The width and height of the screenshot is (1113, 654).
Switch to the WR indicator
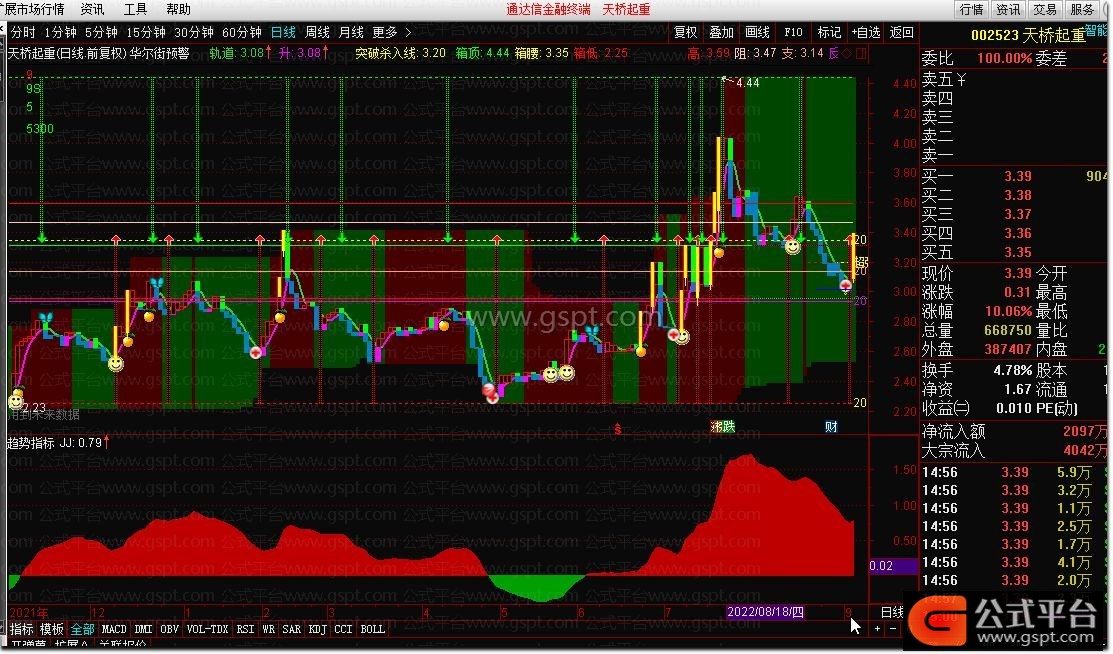[x=268, y=629]
